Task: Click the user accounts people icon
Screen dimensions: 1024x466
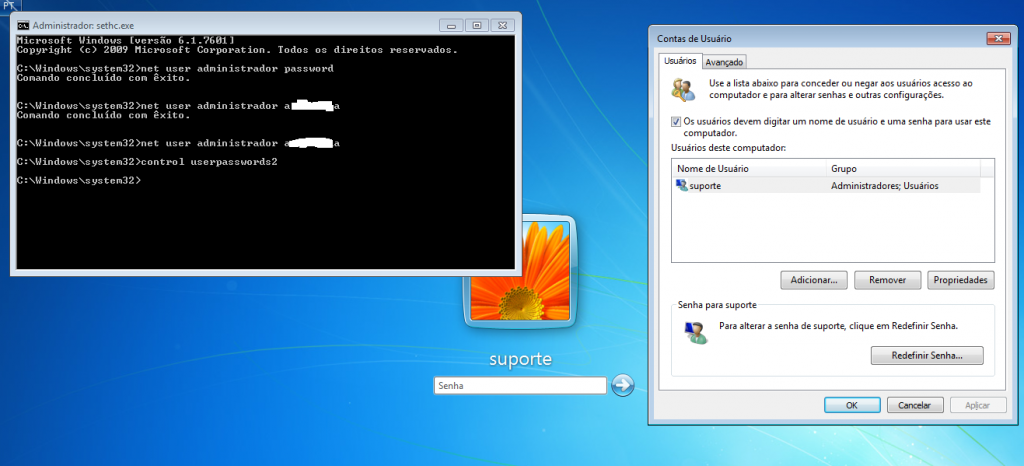Action: (683, 90)
